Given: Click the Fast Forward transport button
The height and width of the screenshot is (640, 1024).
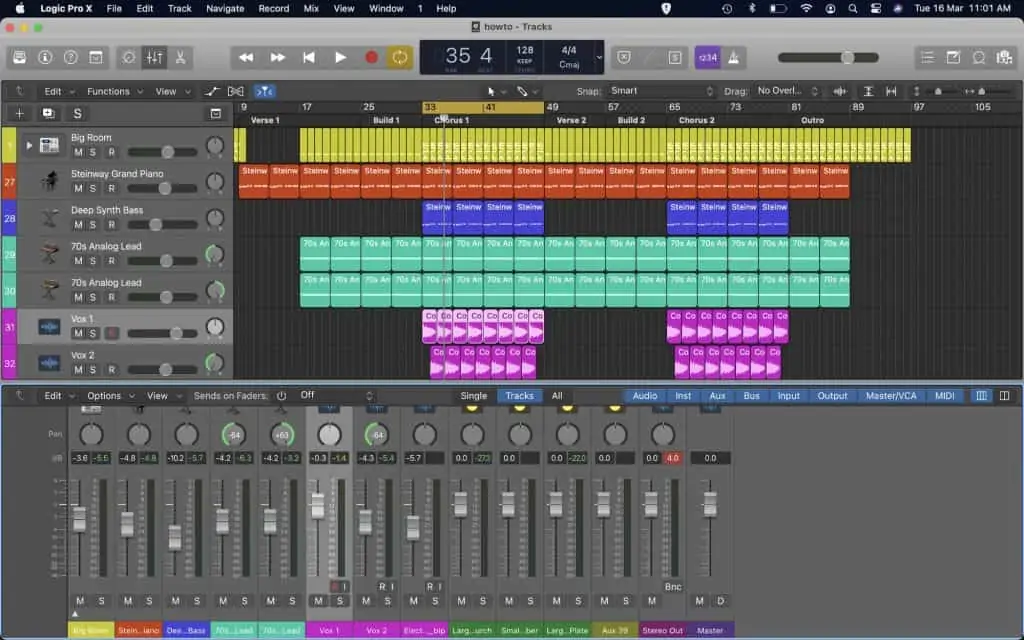Looking at the screenshot, I should (x=278, y=57).
